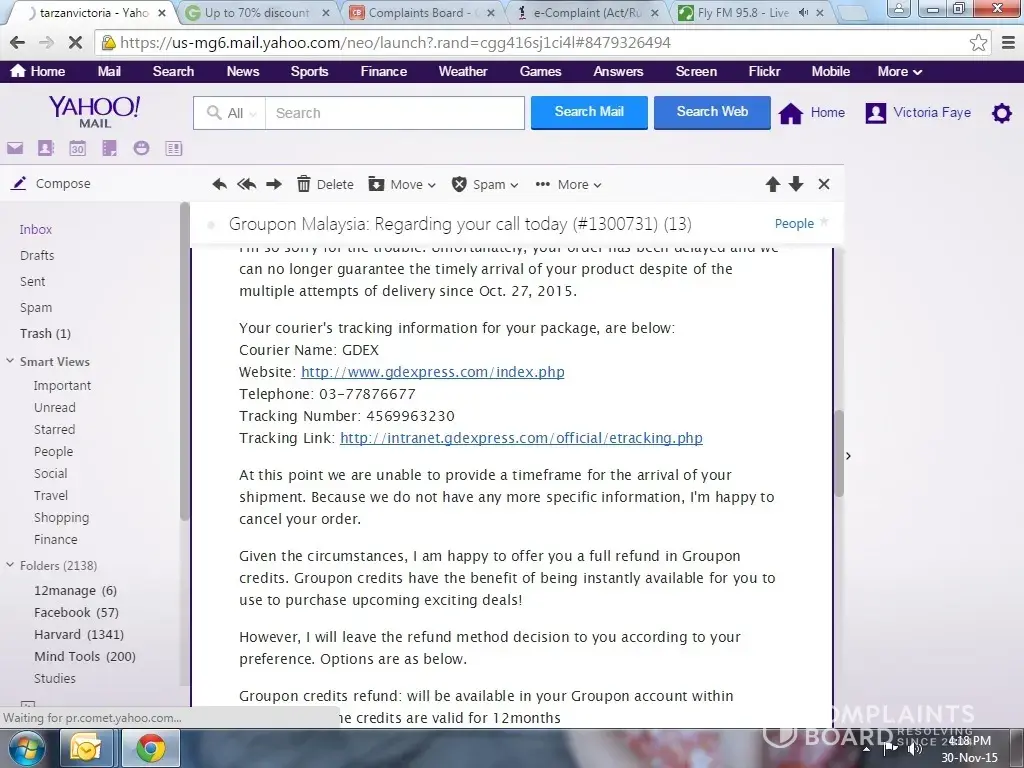
Task: Expand the Spam dropdown menu
Action: click(x=485, y=184)
